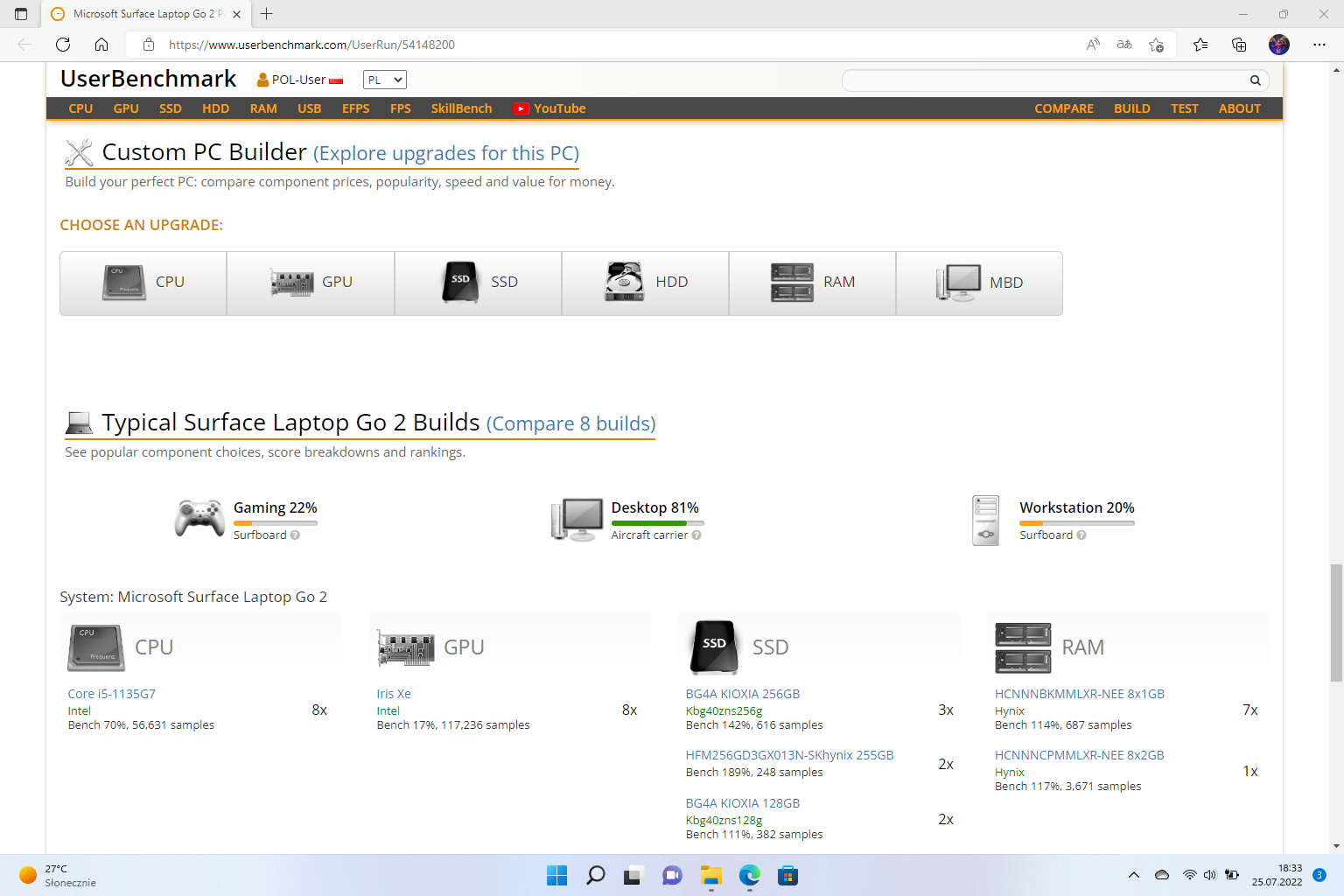The image size is (1344, 896).
Task: Open the browser settings ellipsis menu
Action: coord(1319,45)
